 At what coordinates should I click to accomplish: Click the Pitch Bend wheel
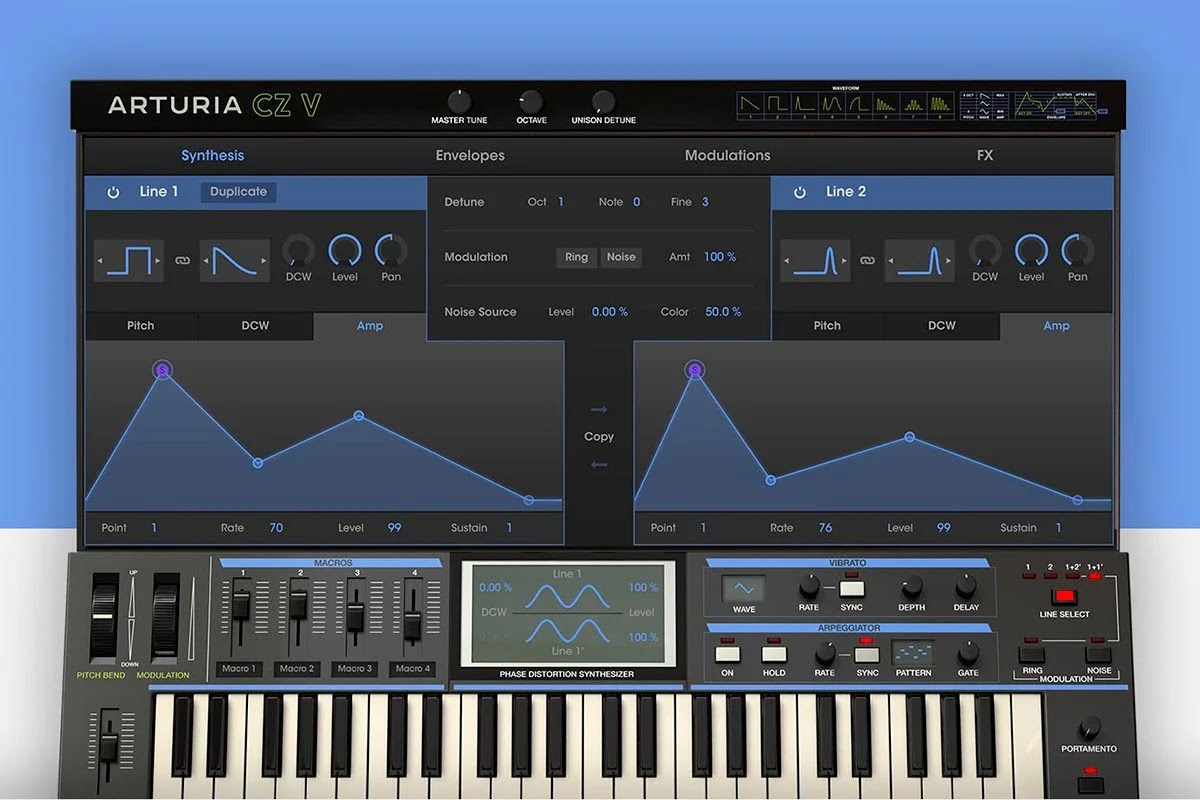click(104, 617)
